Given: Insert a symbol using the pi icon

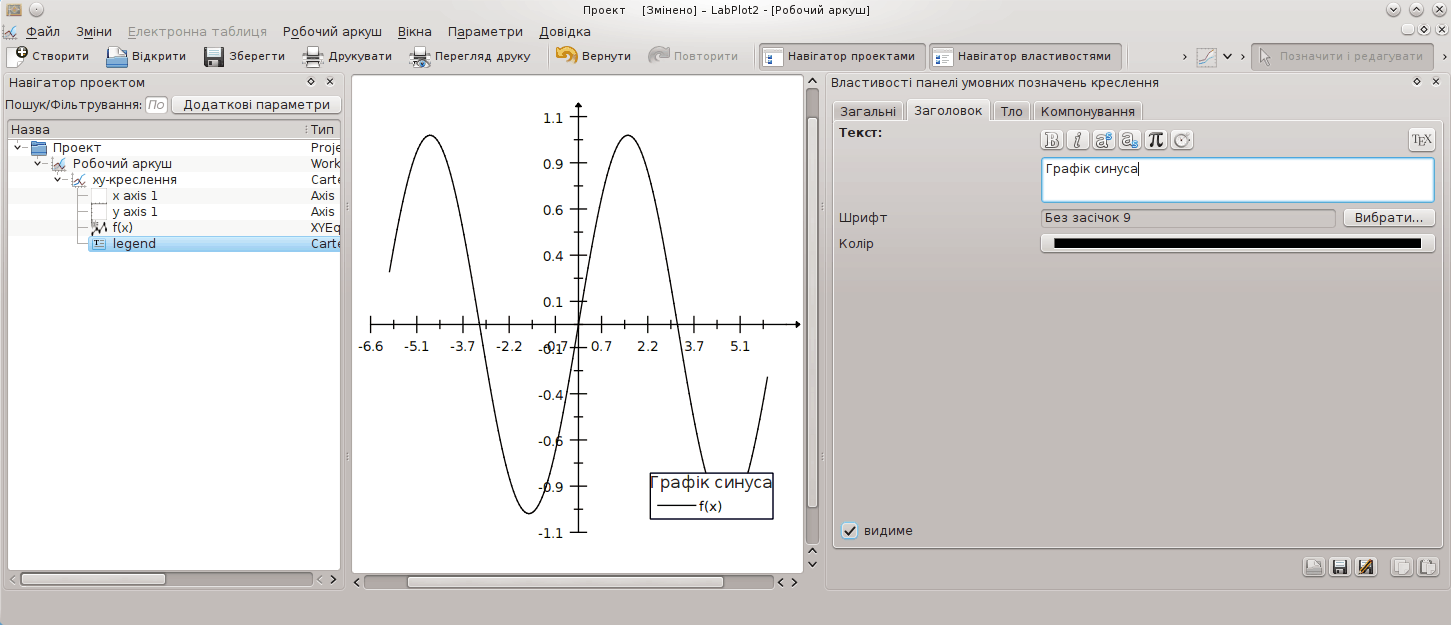Looking at the screenshot, I should 1155,141.
